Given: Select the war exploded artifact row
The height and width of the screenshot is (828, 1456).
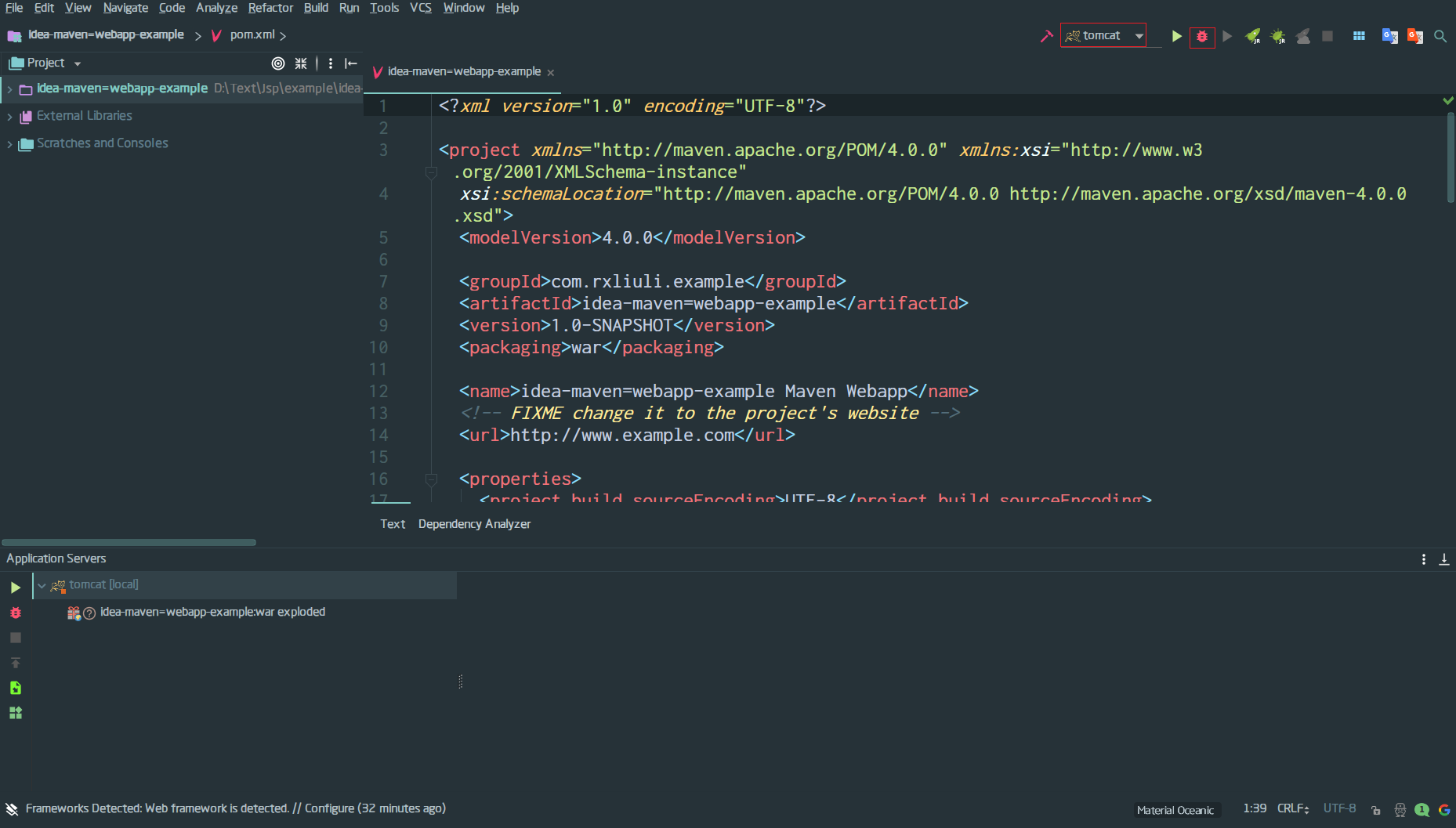Looking at the screenshot, I should point(212,612).
